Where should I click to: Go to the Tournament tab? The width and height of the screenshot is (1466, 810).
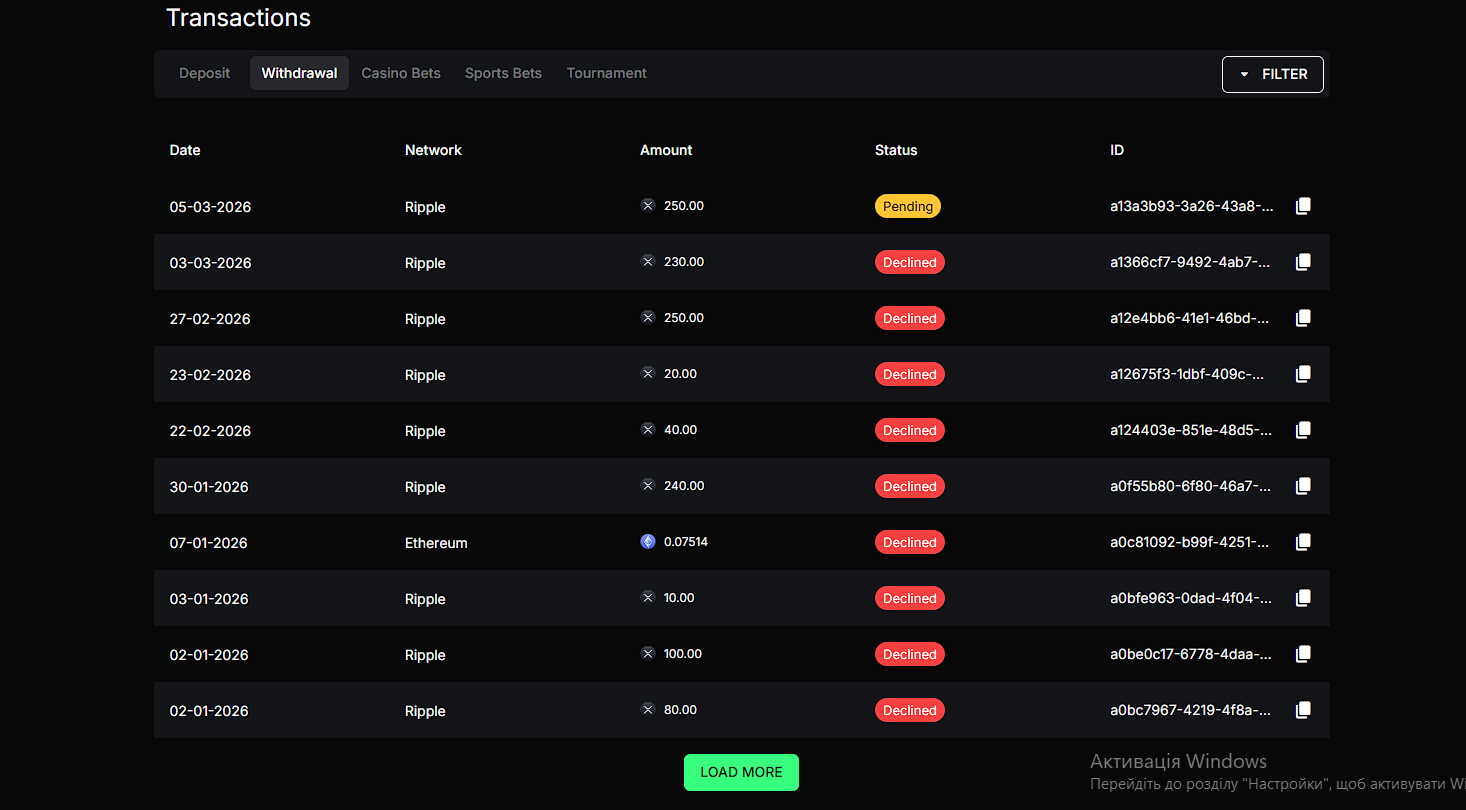(606, 73)
